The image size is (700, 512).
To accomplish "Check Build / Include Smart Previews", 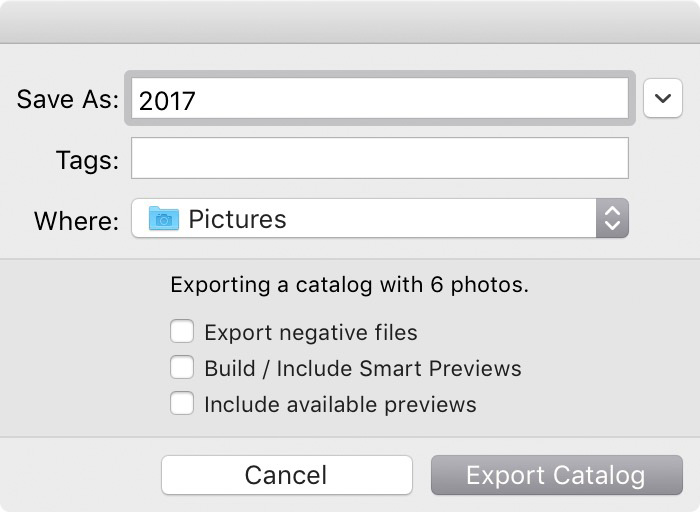I will 182,367.
